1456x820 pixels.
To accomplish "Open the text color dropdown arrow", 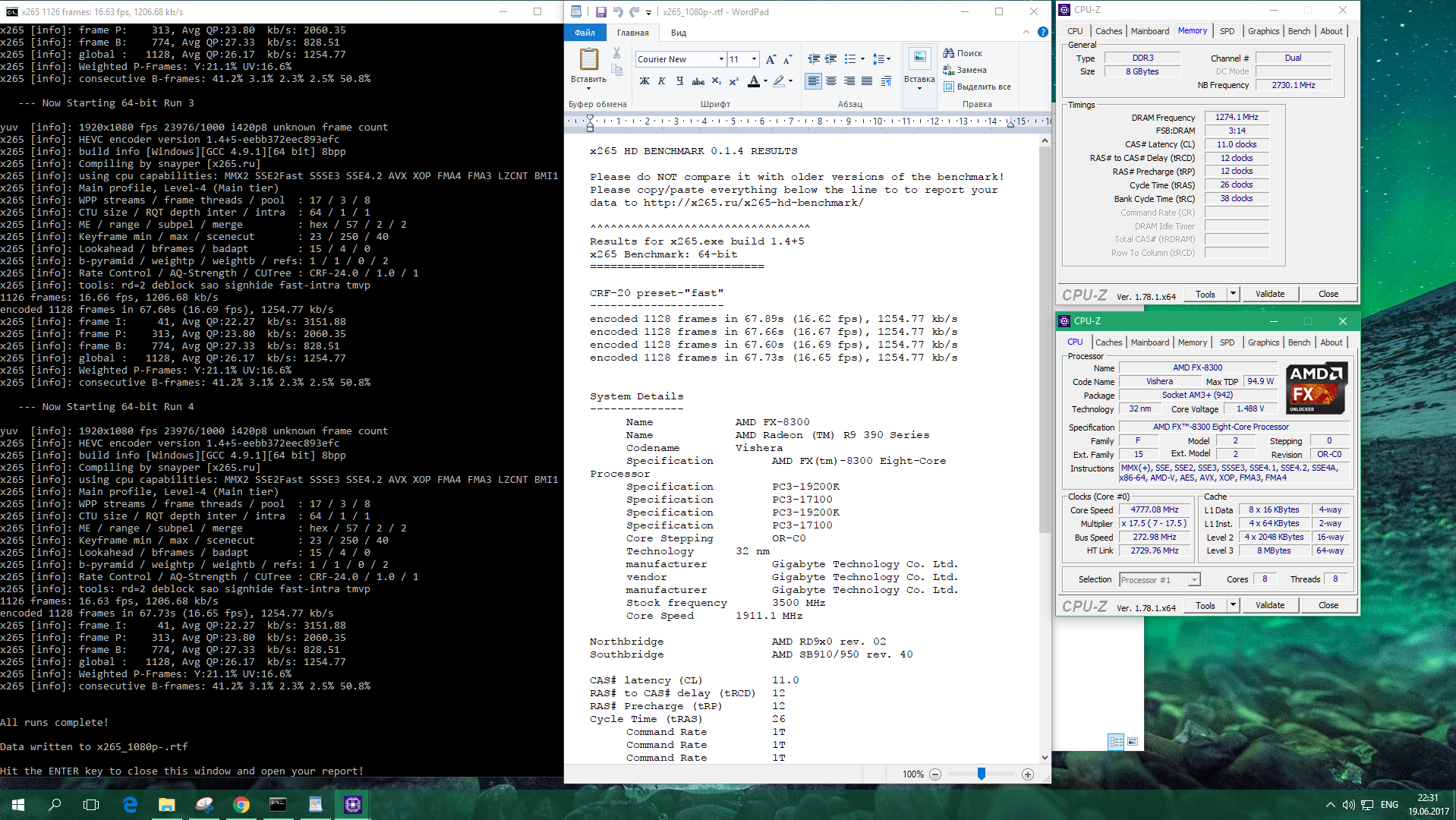I will 765,81.
